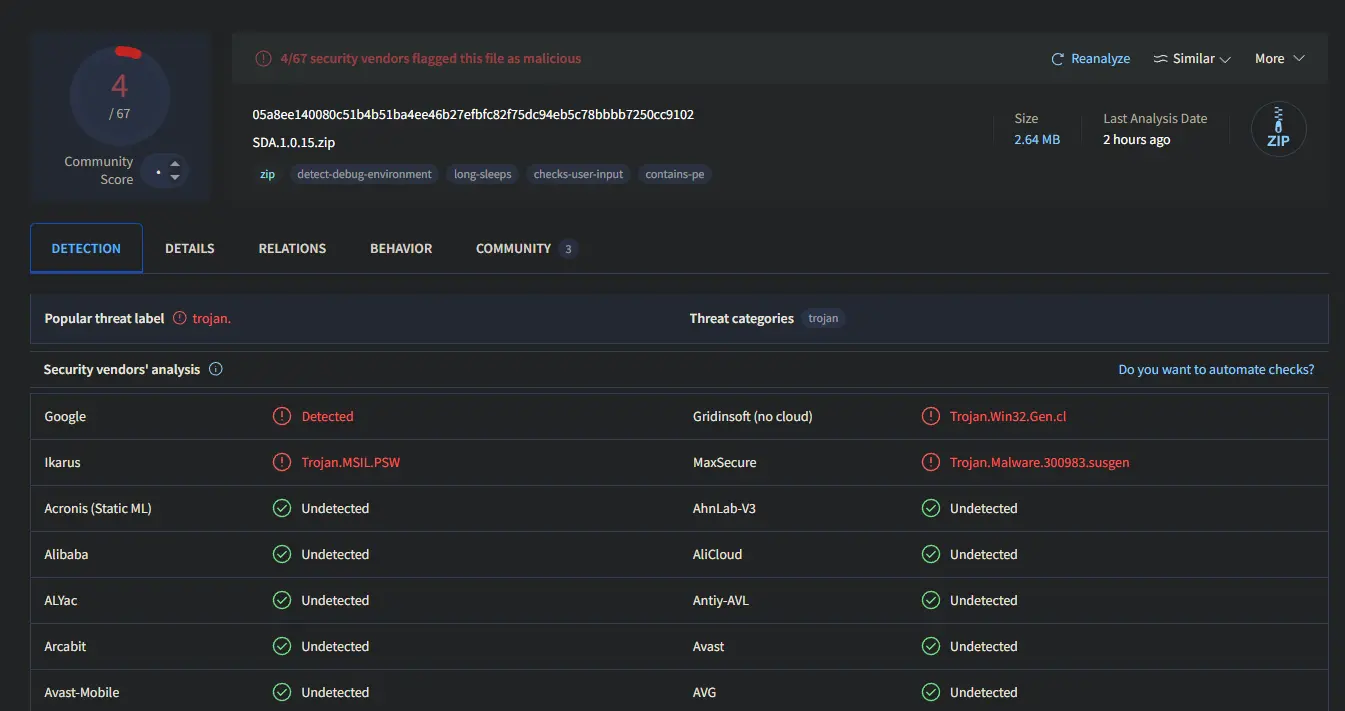1345x711 pixels.
Task: Click the detect-debug-environment tag
Action: pyautogui.click(x=364, y=174)
